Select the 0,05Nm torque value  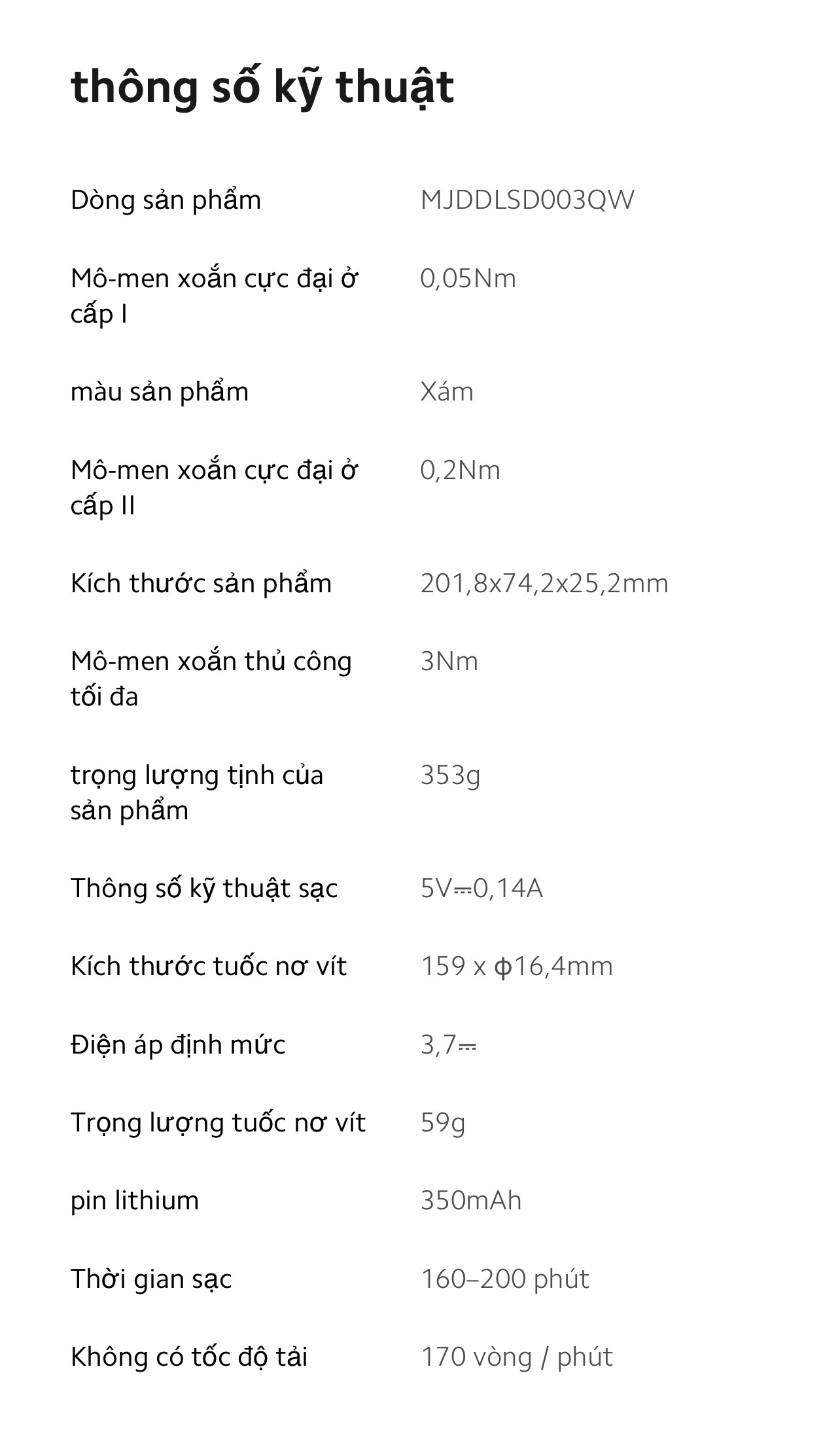tap(468, 279)
